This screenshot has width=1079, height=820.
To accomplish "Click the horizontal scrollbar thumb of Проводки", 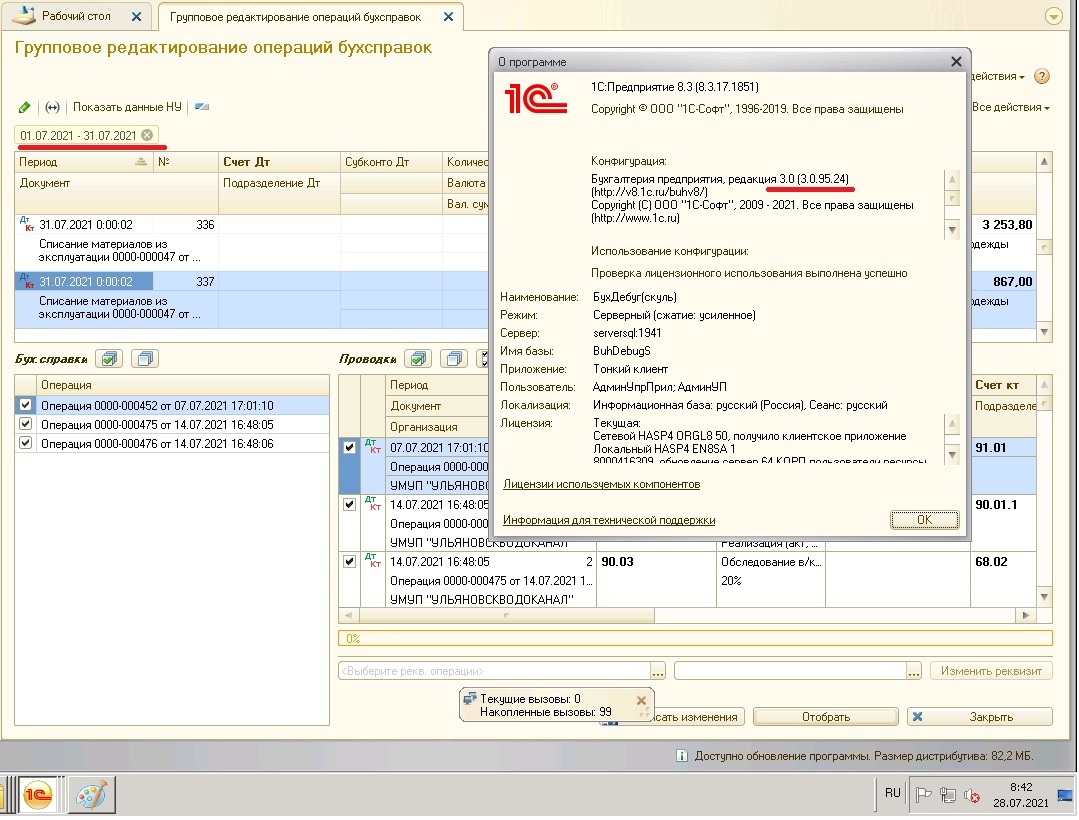I will click(506, 615).
